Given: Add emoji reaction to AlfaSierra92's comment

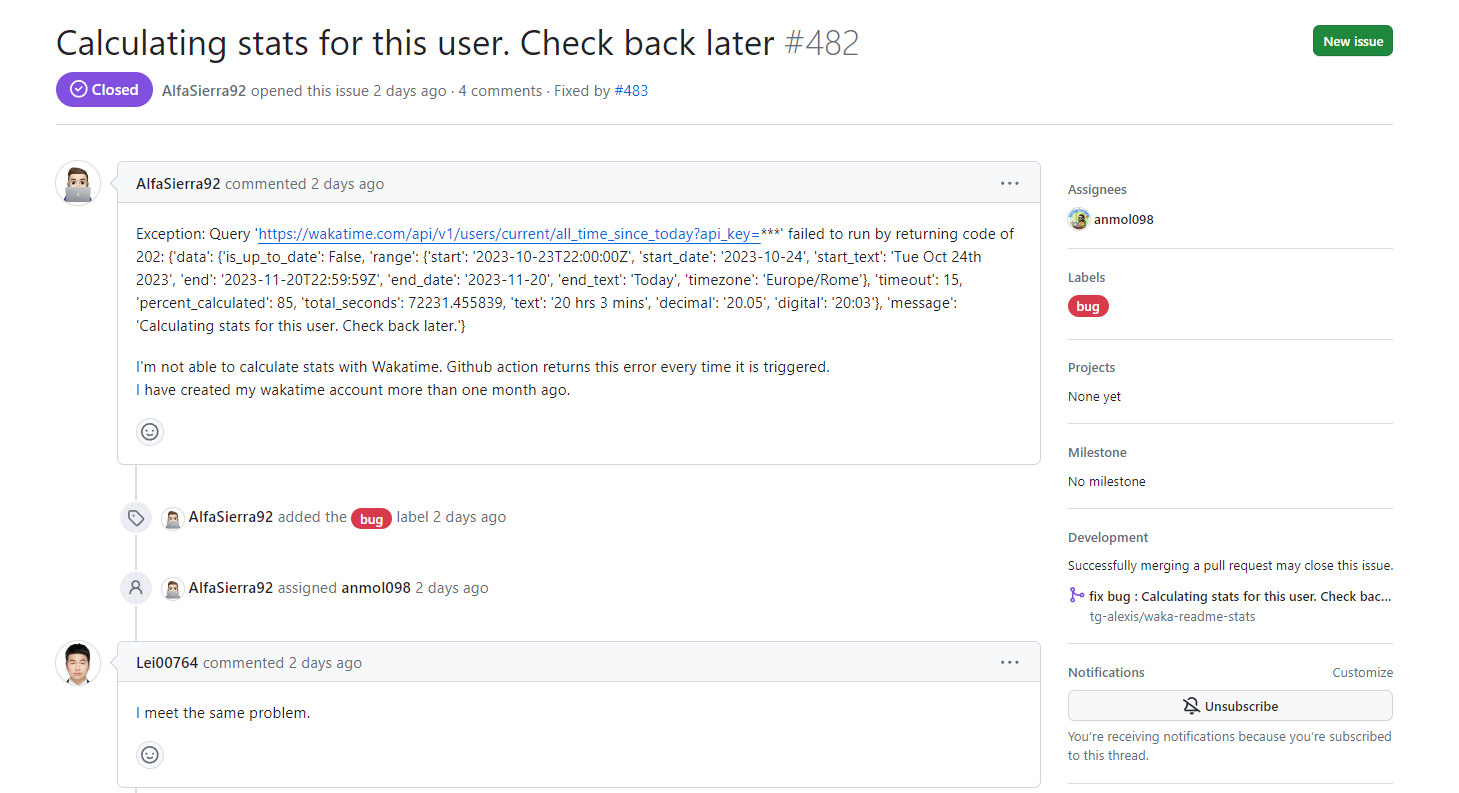Looking at the screenshot, I should tap(150, 432).
